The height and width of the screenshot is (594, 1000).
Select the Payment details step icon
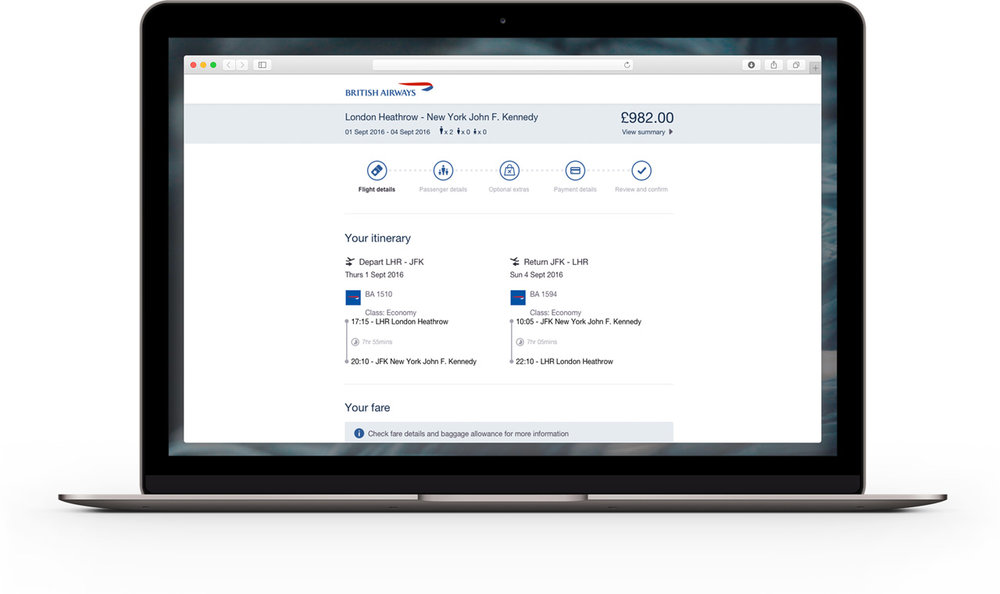pyautogui.click(x=575, y=170)
